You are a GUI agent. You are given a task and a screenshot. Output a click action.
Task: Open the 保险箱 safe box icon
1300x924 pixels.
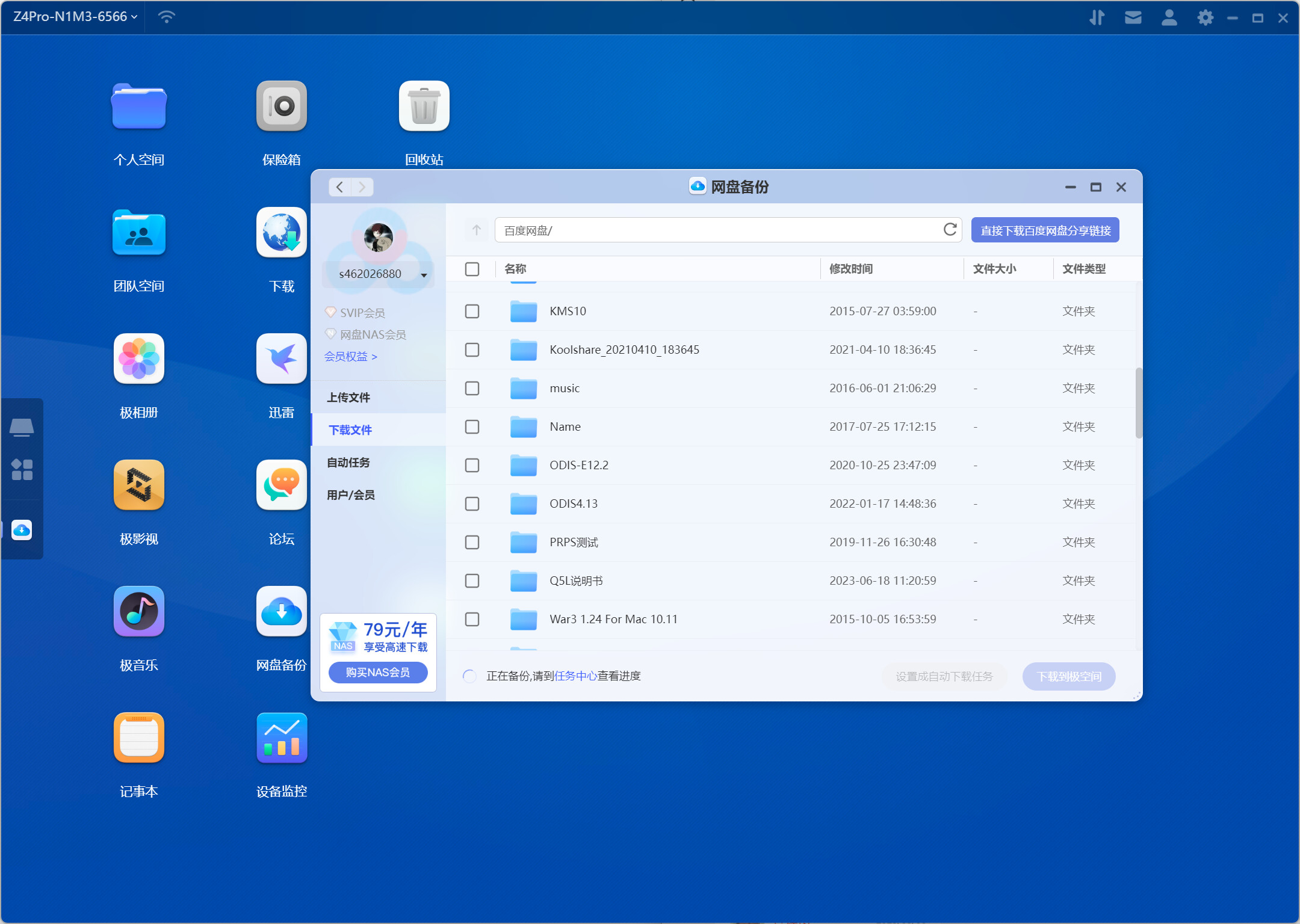coord(281,106)
